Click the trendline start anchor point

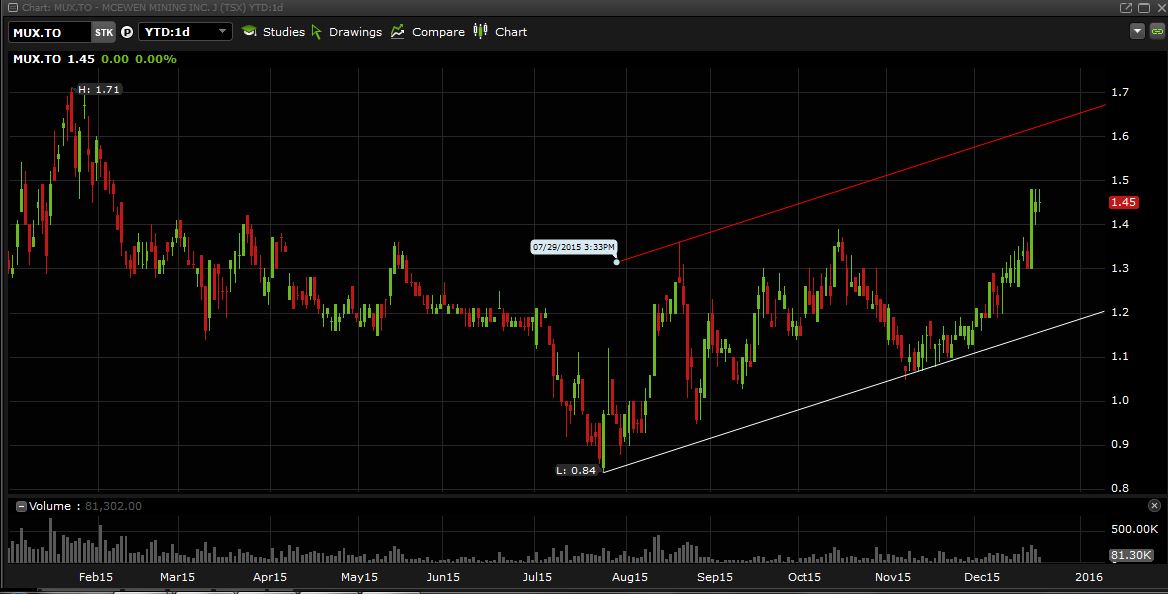[616, 262]
